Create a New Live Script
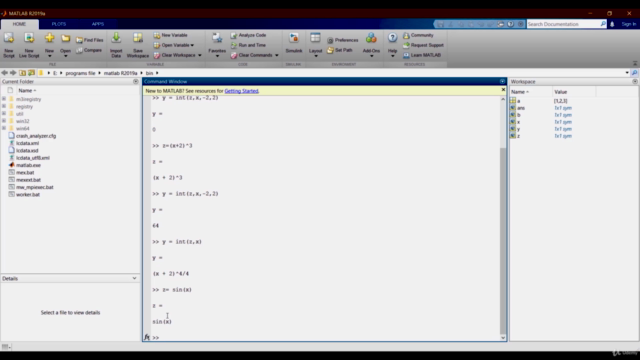The image size is (640, 360). point(29,45)
